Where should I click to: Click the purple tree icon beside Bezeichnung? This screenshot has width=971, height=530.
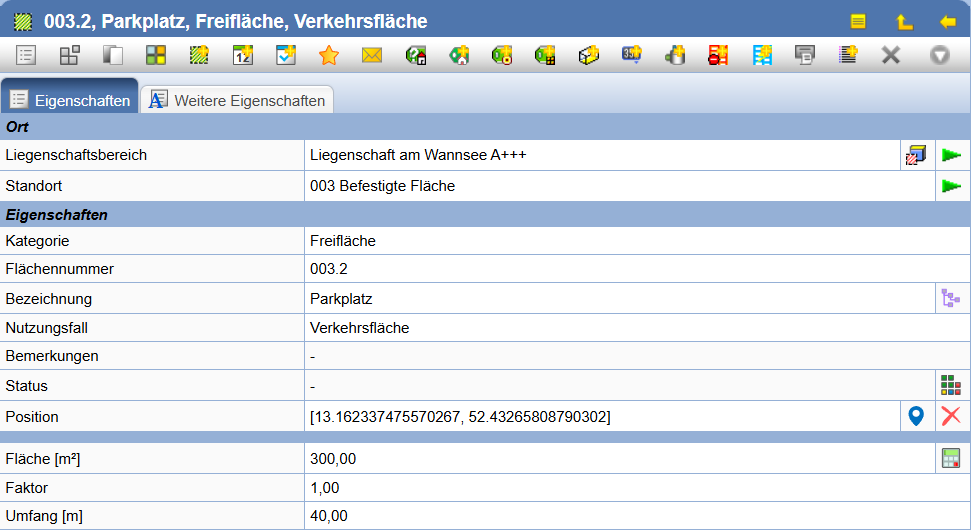[x=951, y=298]
